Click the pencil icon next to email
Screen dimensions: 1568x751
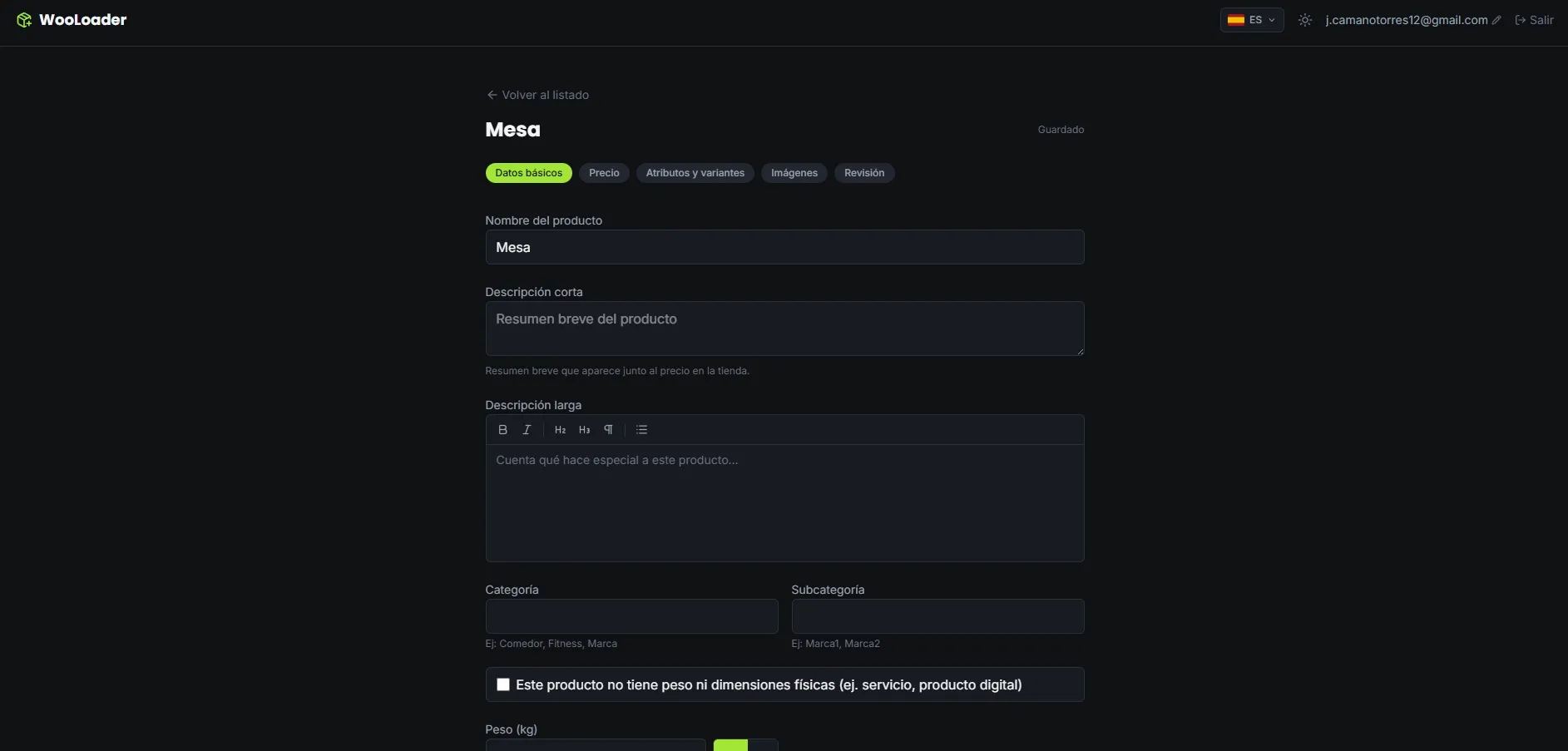1496,20
